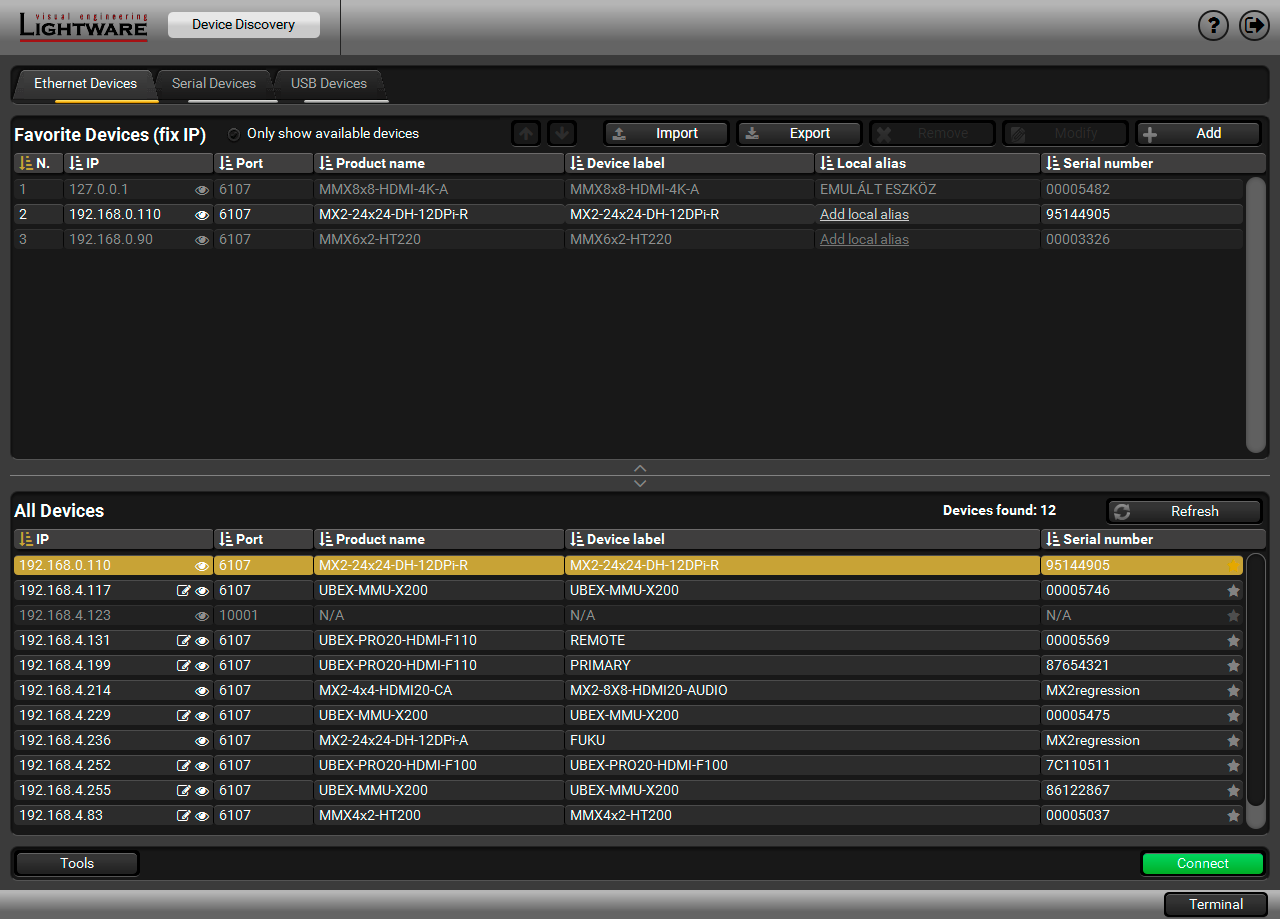Screen dimensions: 1280x919
Task: Sort favorites by Port column
Action: (264, 163)
